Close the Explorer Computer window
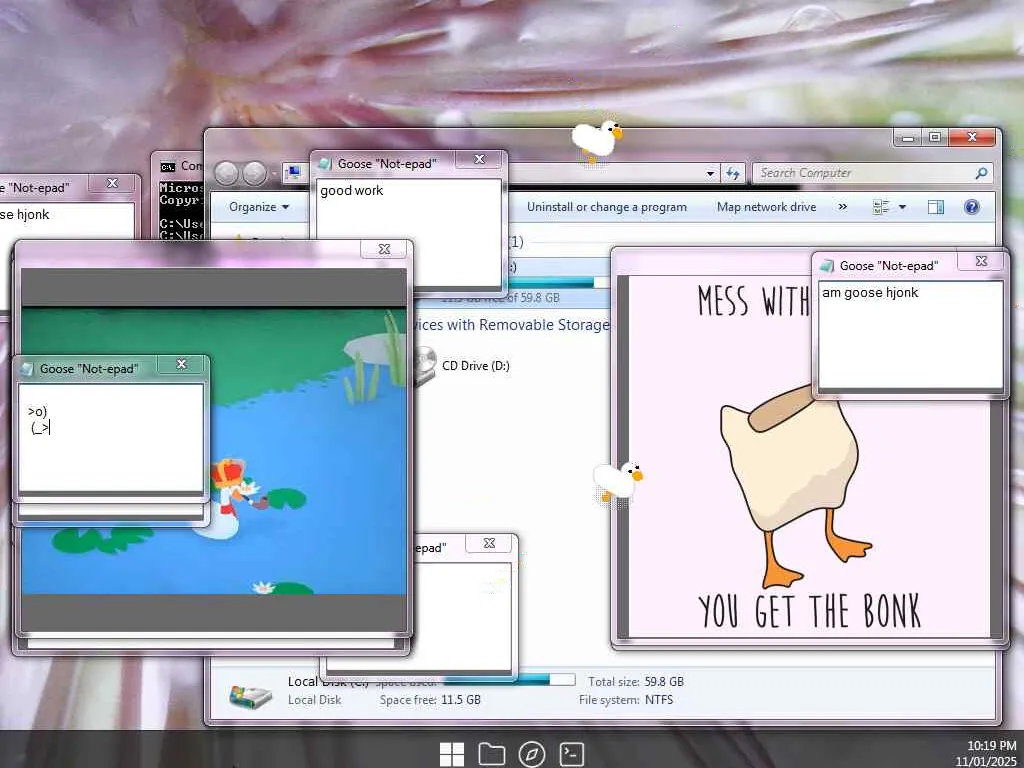1024x768 pixels. click(972, 136)
